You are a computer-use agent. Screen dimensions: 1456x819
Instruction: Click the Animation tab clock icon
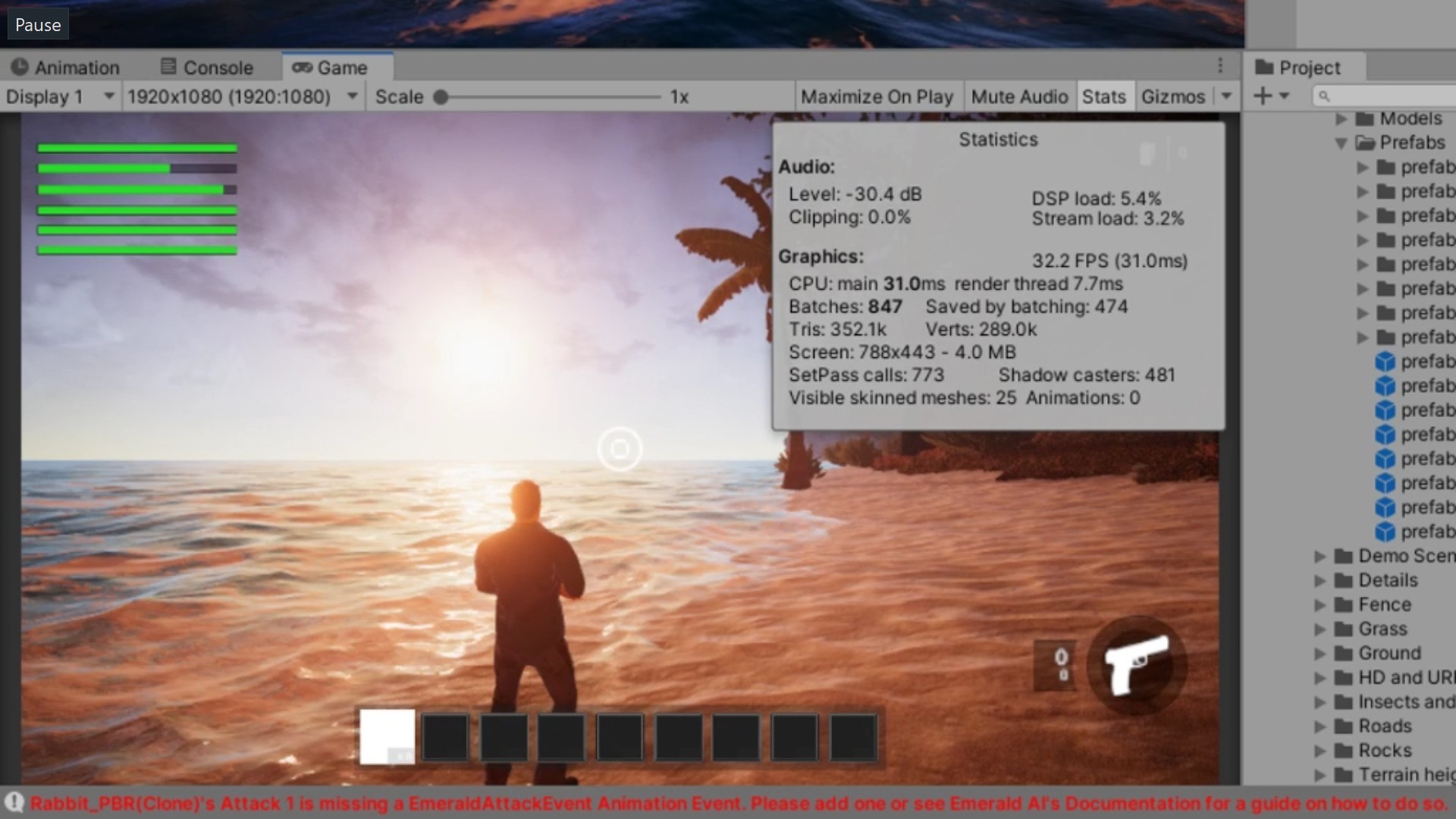[x=20, y=67]
